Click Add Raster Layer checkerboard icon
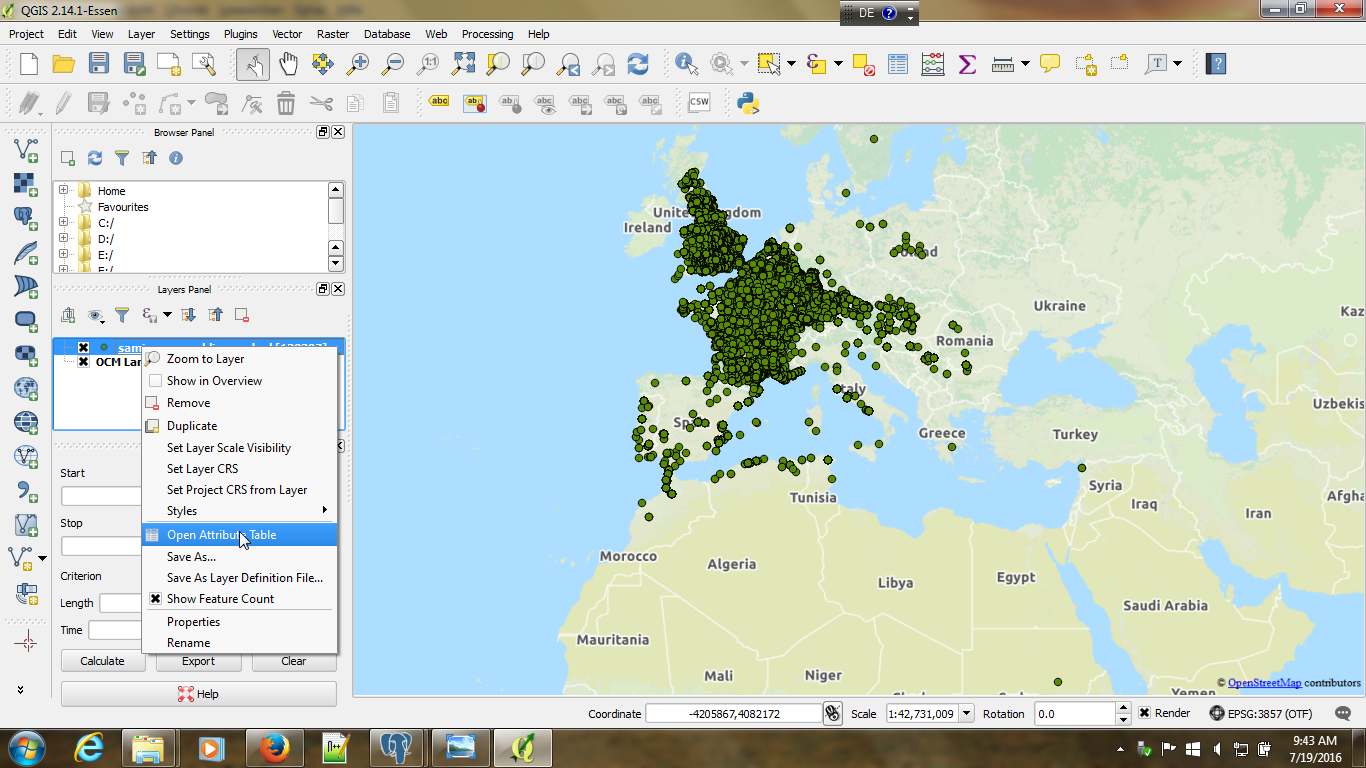The height and width of the screenshot is (768, 1366). click(26, 184)
